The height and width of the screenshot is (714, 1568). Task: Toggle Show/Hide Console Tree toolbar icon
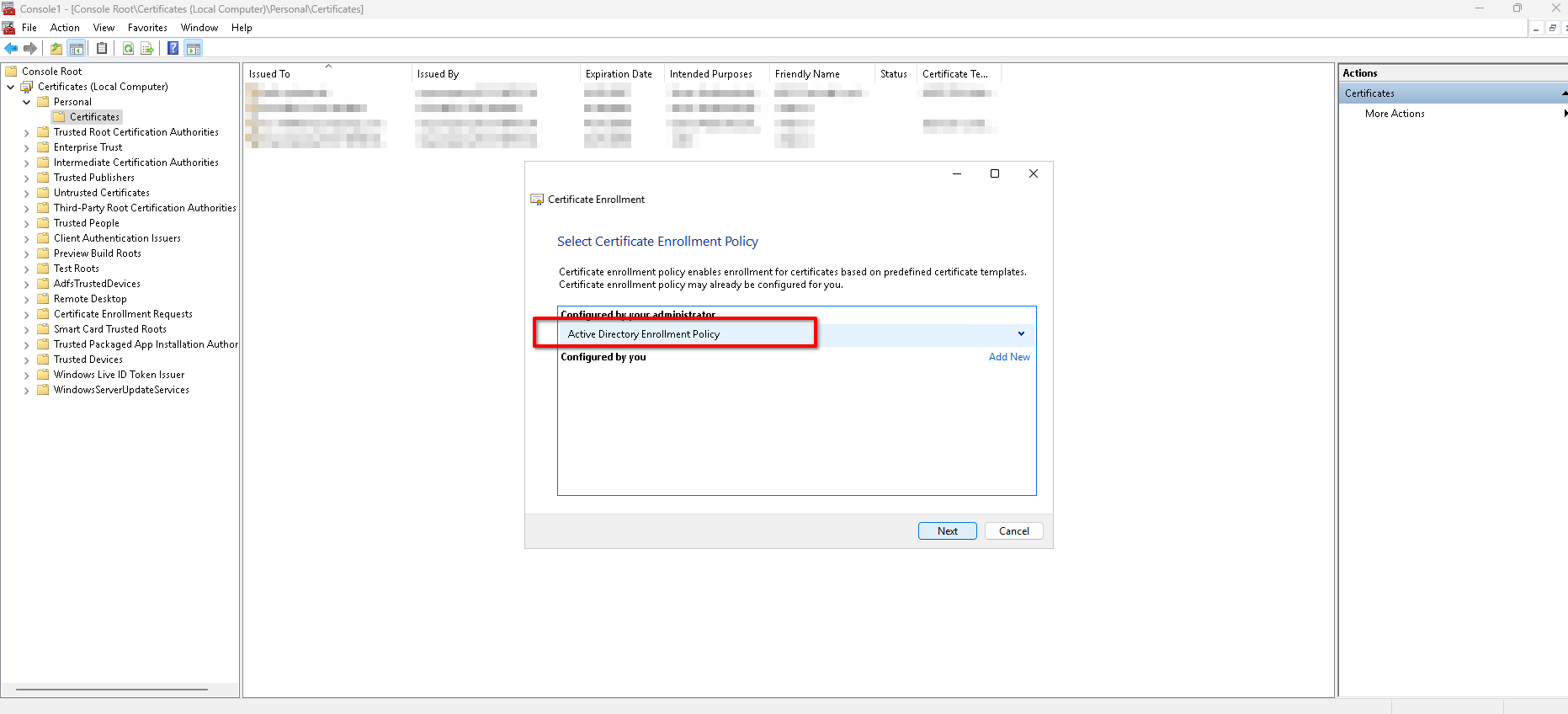77,49
